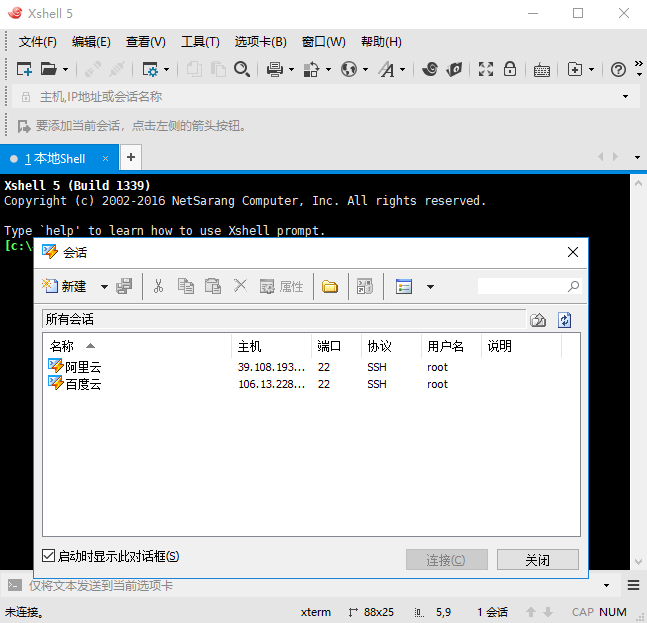Click the Font icon in toolbar

[x=387, y=69]
